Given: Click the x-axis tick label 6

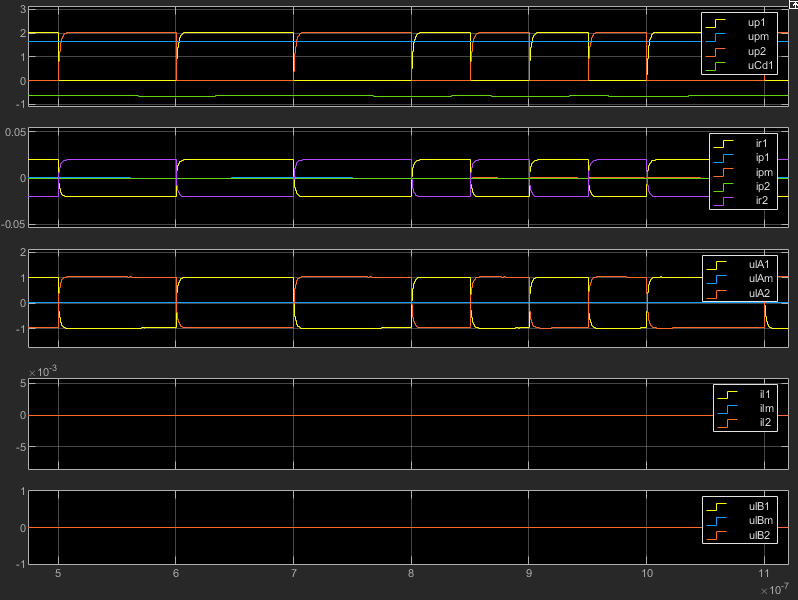Looking at the screenshot, I should (x=176, y=574).
